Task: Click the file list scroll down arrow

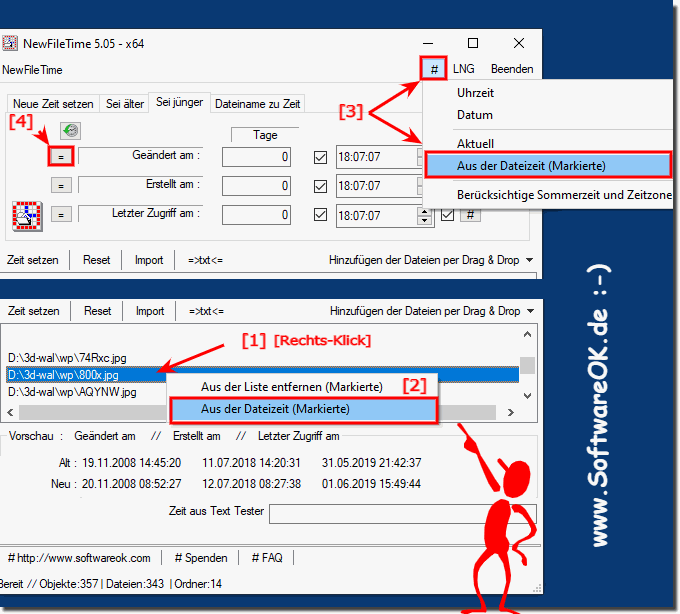Action: [527, 395]
